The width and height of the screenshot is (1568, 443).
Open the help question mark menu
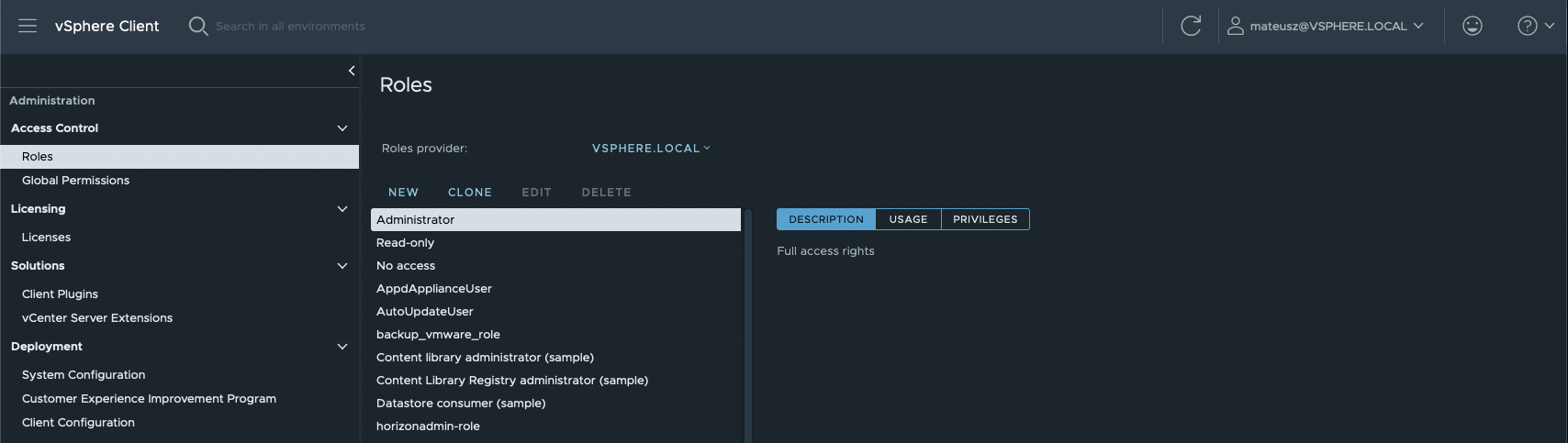[1534, 26]
